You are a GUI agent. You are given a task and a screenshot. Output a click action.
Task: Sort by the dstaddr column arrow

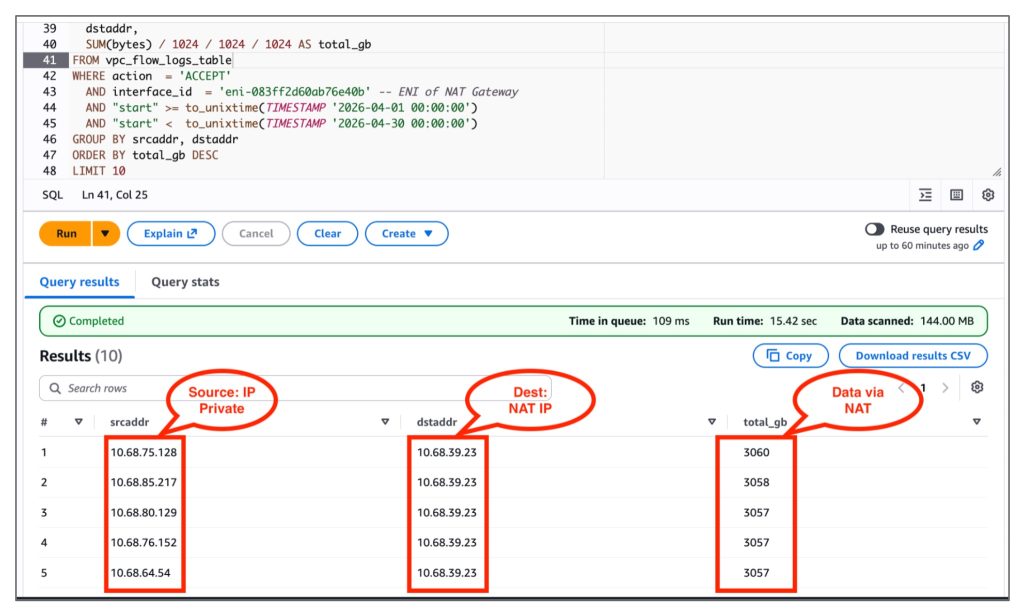[712, 422]
